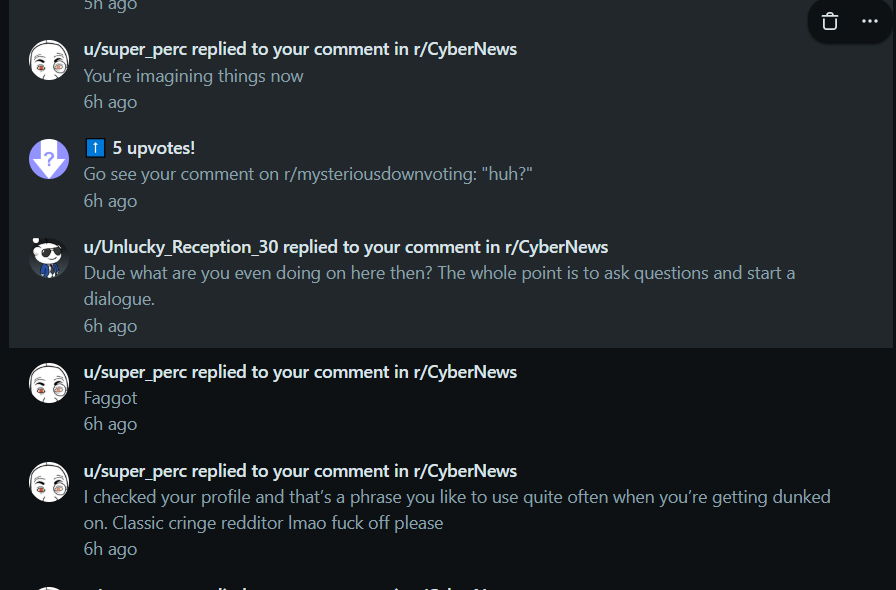Open the u/Unlucky_Reception_30 reply notification title
896x590 pixels.
[x=345, y=247]
